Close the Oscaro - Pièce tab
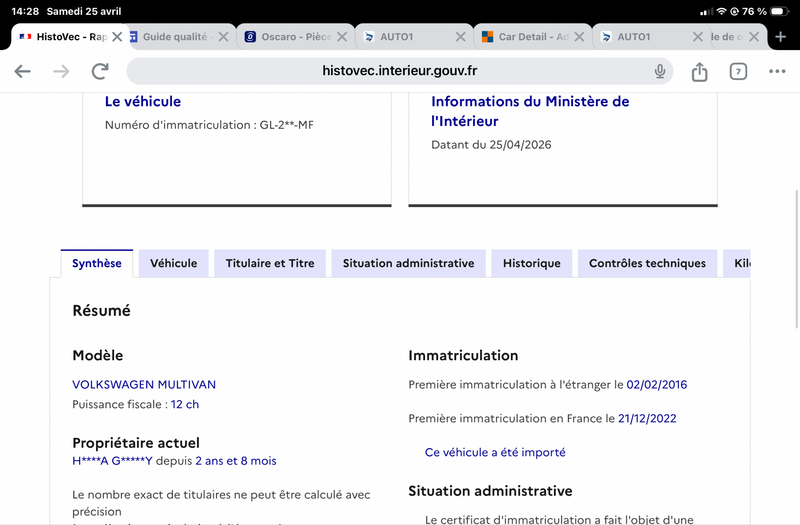This screenshot has height=525, width=800. (x=342, y=37)
